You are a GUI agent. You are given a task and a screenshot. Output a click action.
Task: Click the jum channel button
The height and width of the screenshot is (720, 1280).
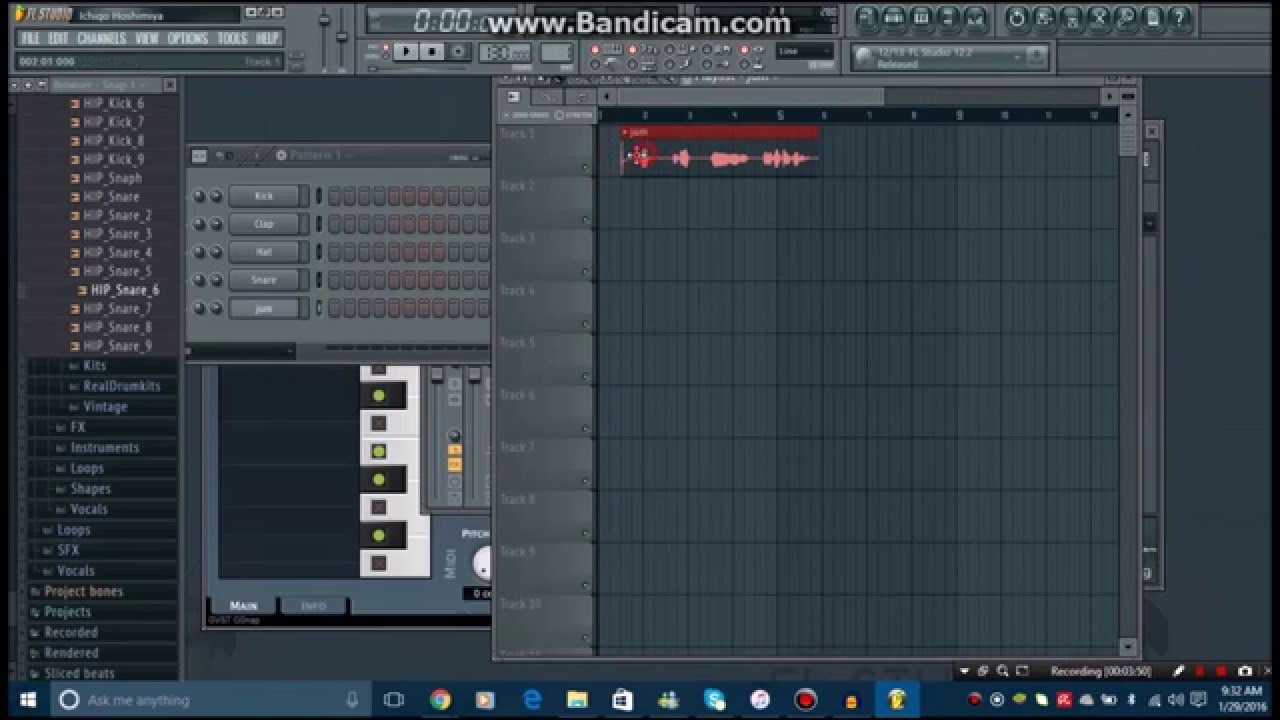click(x=263, y=308)
